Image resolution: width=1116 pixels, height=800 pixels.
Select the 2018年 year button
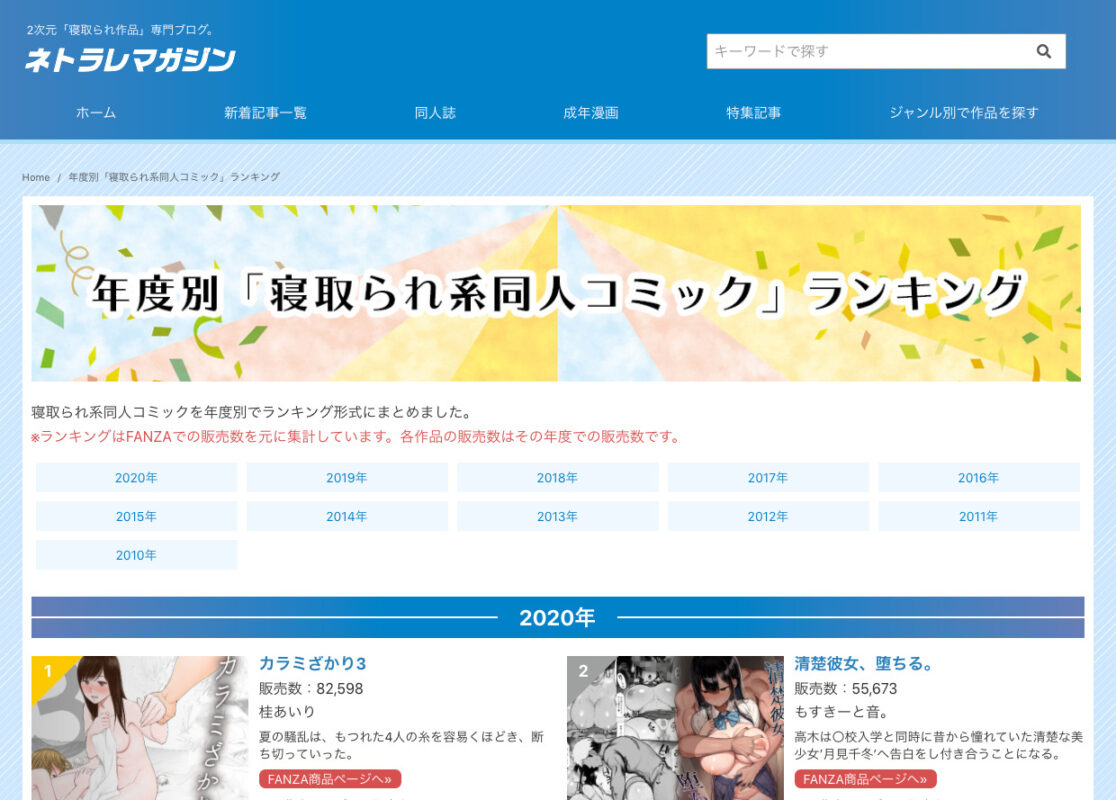click(557, 478)
